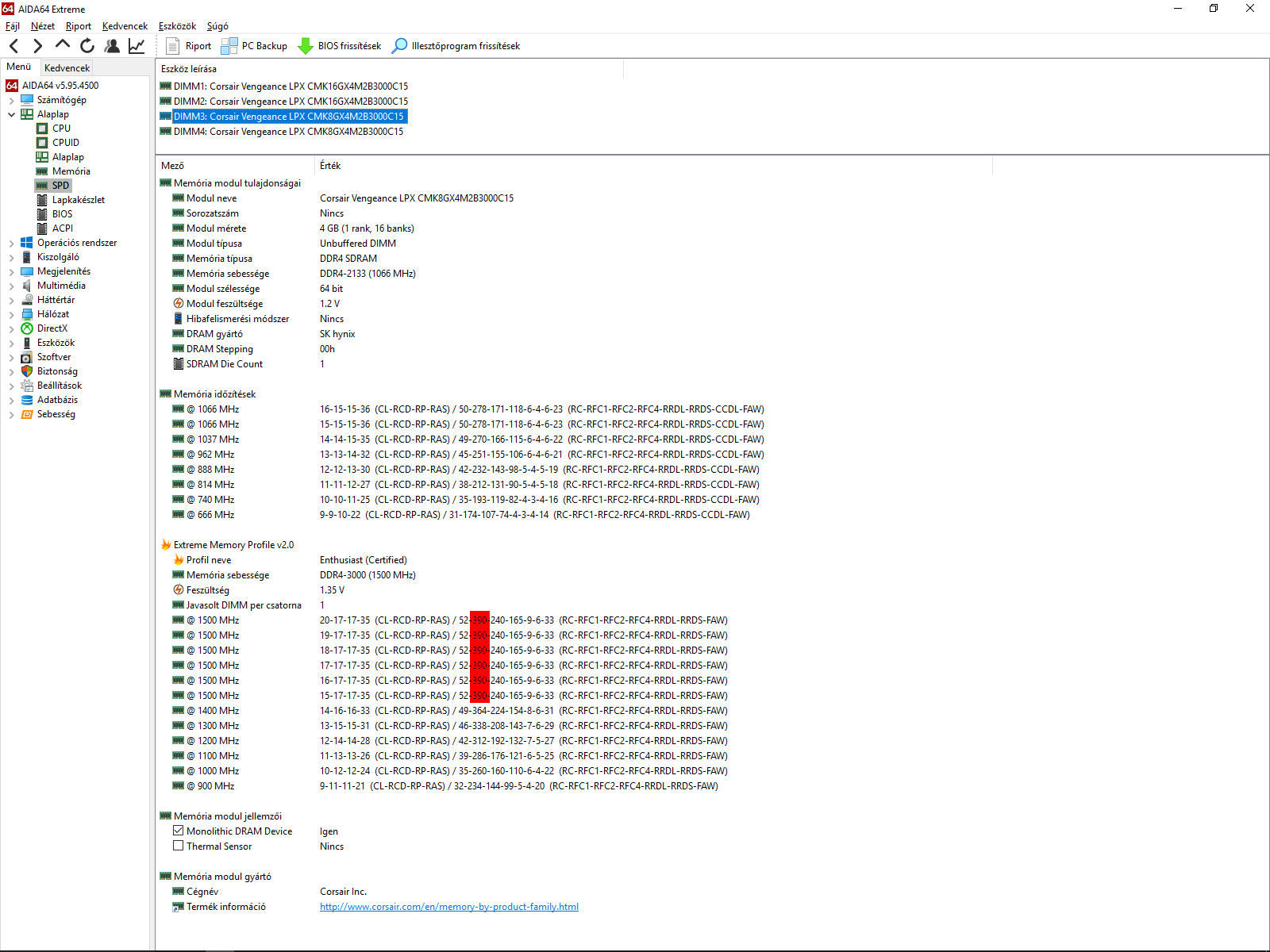
Task: Switch to the Kedvencek sidebar tab
Action: pyautogui.click(x=67, y=68)
